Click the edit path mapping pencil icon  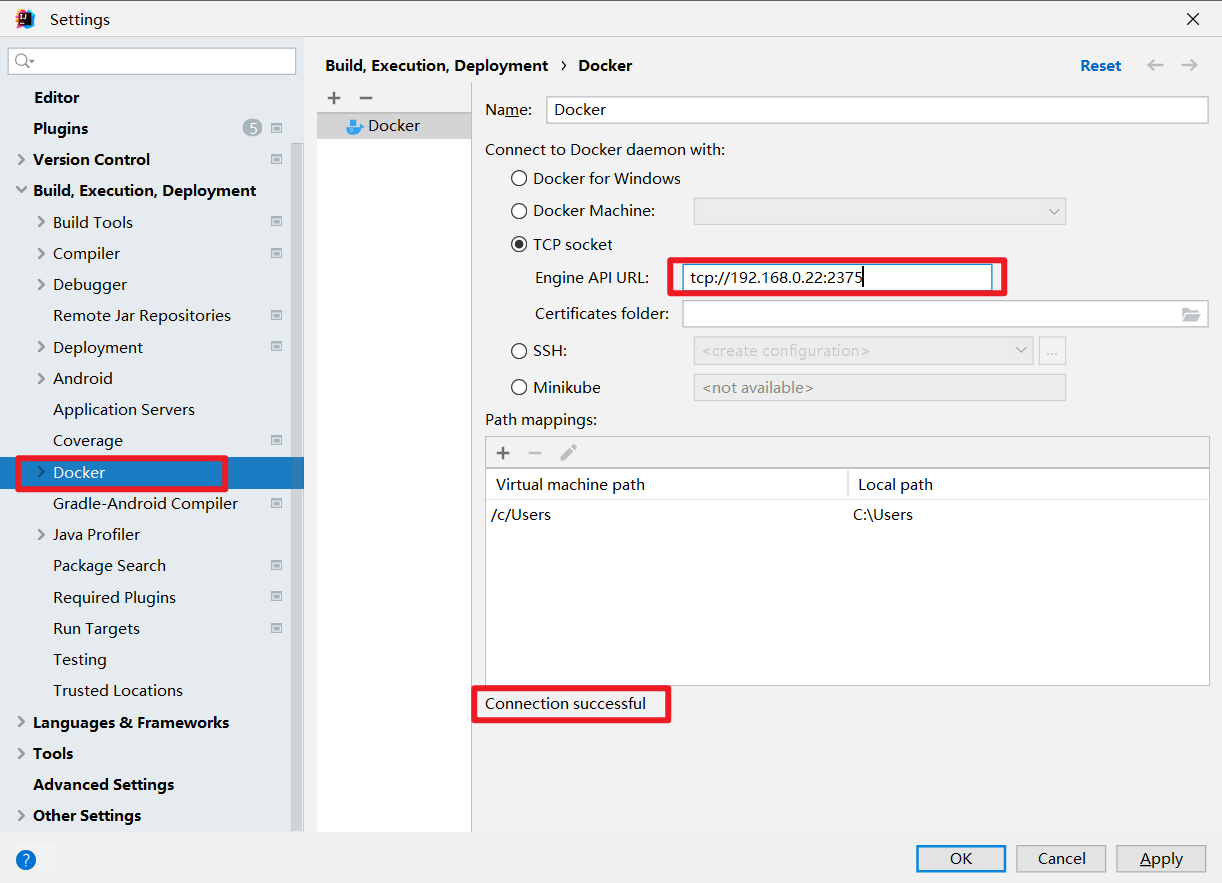pos(568,453)
